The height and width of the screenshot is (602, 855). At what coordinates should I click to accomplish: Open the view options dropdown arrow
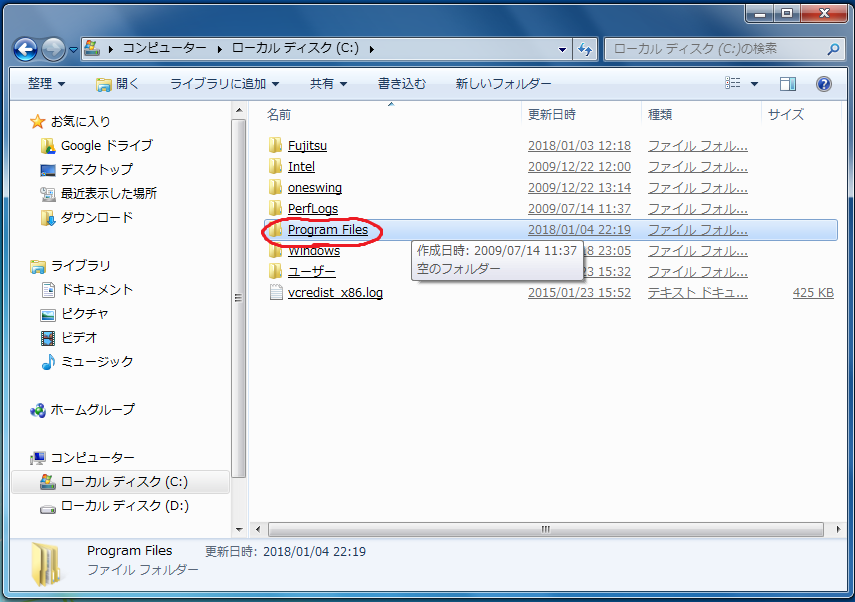[755, 83]
